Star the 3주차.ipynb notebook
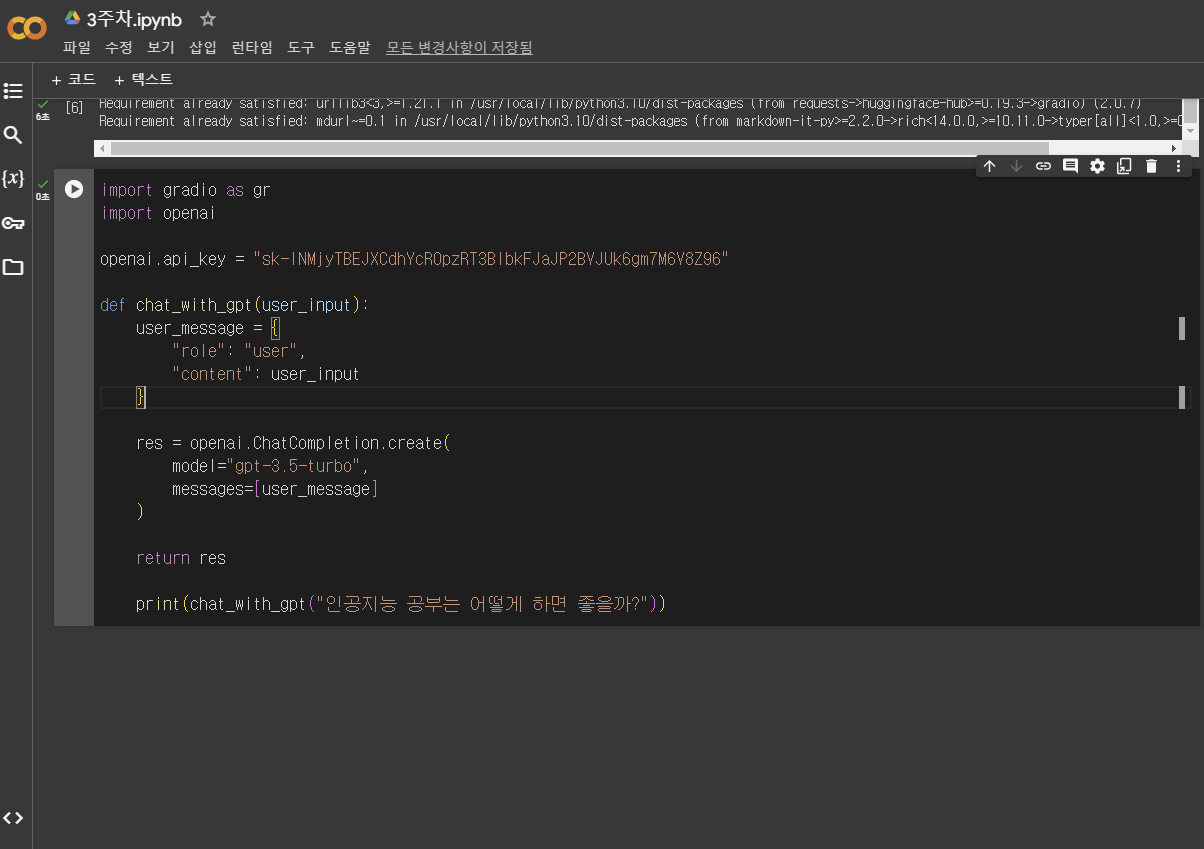Screen dimensions: 1204x849 pyautogui.click(x=208, y=18)
